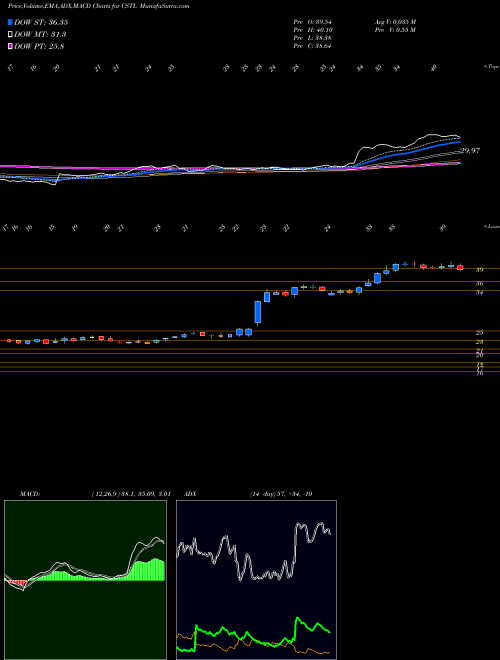Image resolution: width=500 pixels, height=660 pixels.
Task: Click the chart title mentioning CSTL MunafaSutra.com
Action: (x=98, y=6)
